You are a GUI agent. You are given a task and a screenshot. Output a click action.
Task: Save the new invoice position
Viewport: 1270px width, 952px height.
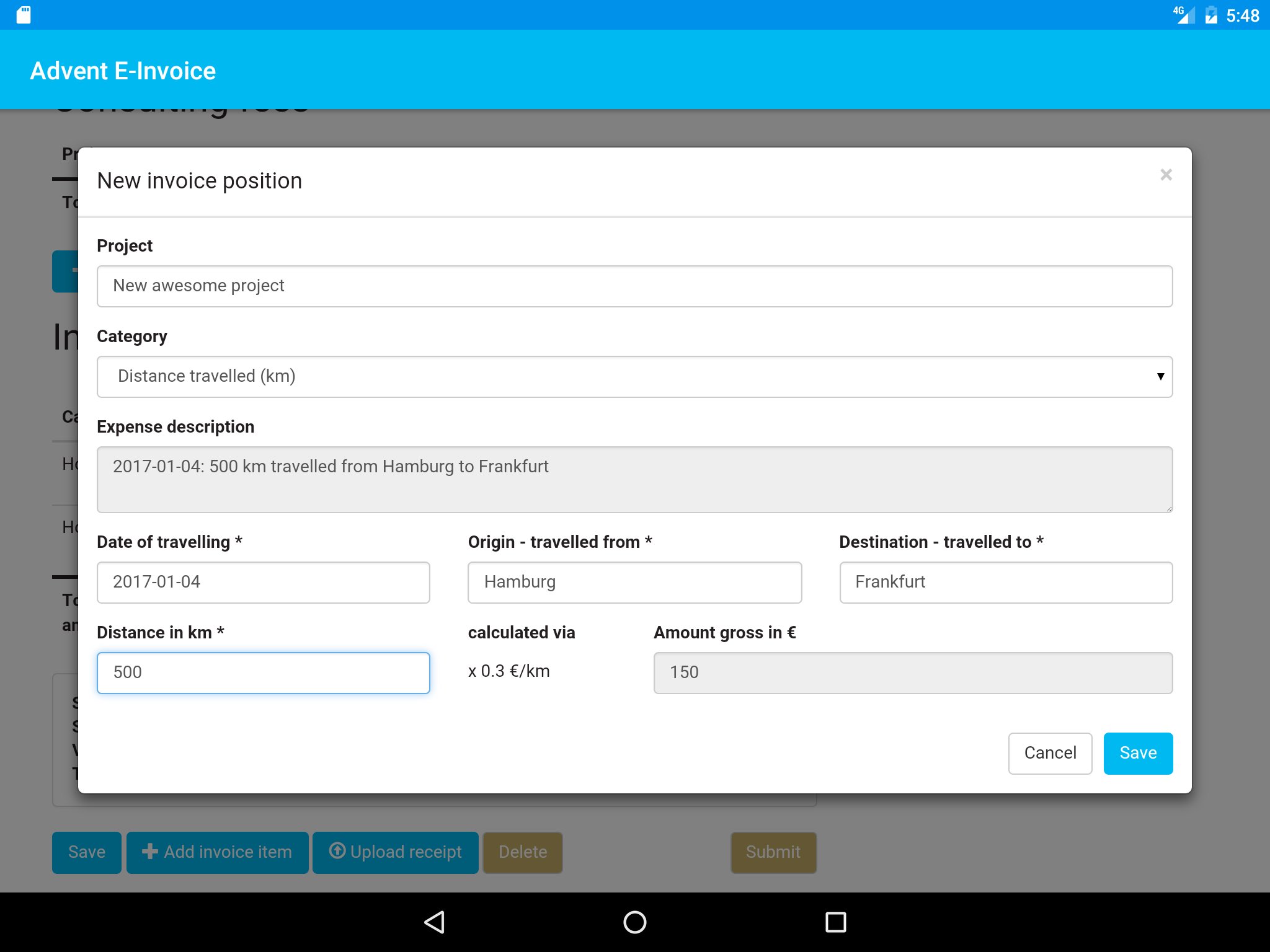coord(1137,752)
